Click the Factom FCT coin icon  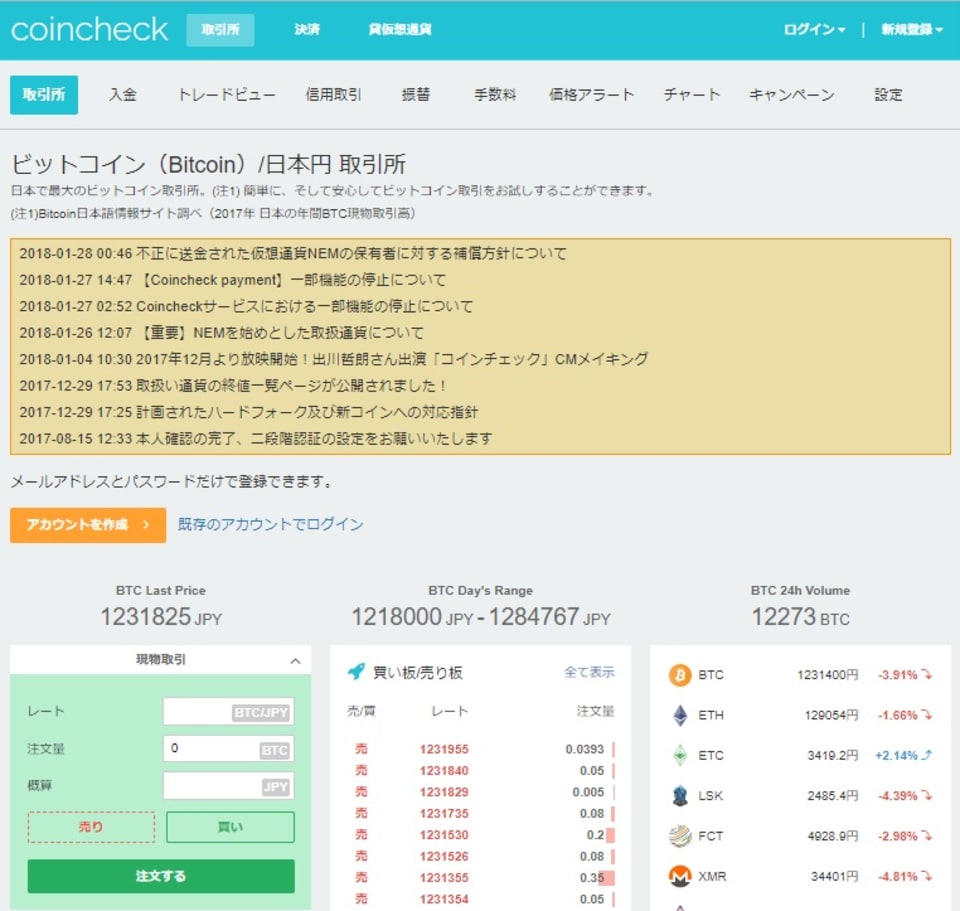[680, 836]
